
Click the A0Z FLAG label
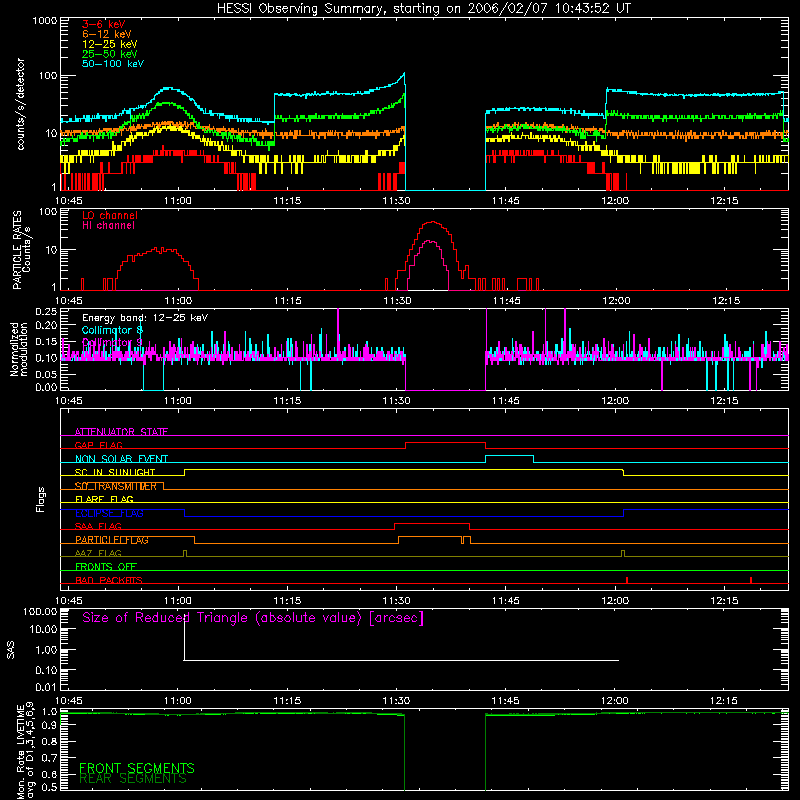[x=98, y=553]
